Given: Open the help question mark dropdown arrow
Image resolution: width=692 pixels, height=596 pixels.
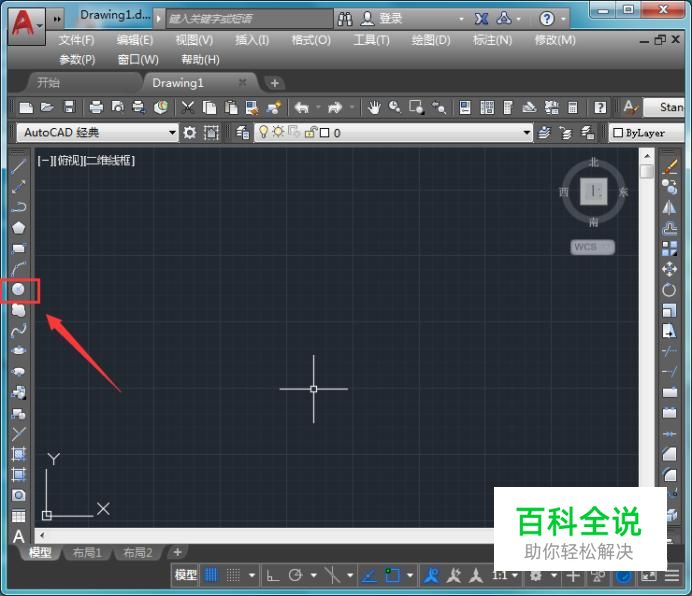Looking at the screenshot, I should coord(564,19).
